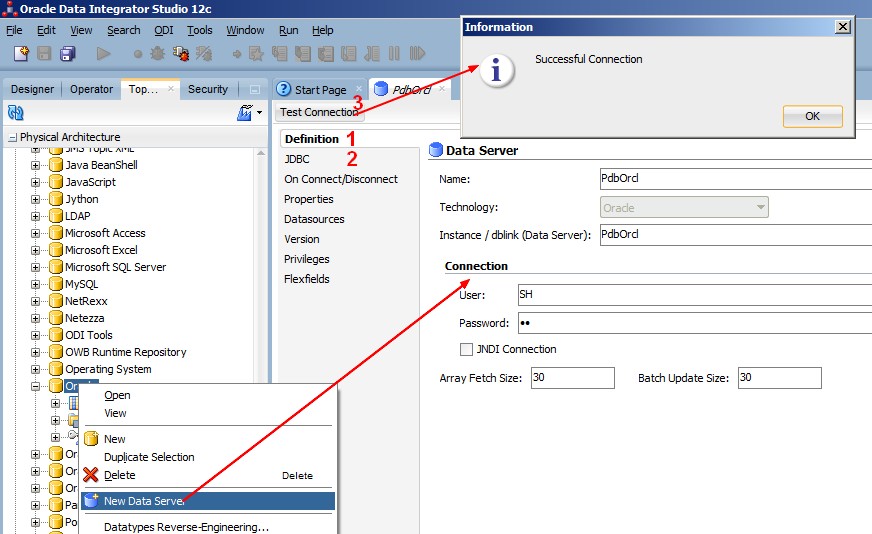Expand the Netezza tree node
The image size is (872, 534).
coord(36,318)
